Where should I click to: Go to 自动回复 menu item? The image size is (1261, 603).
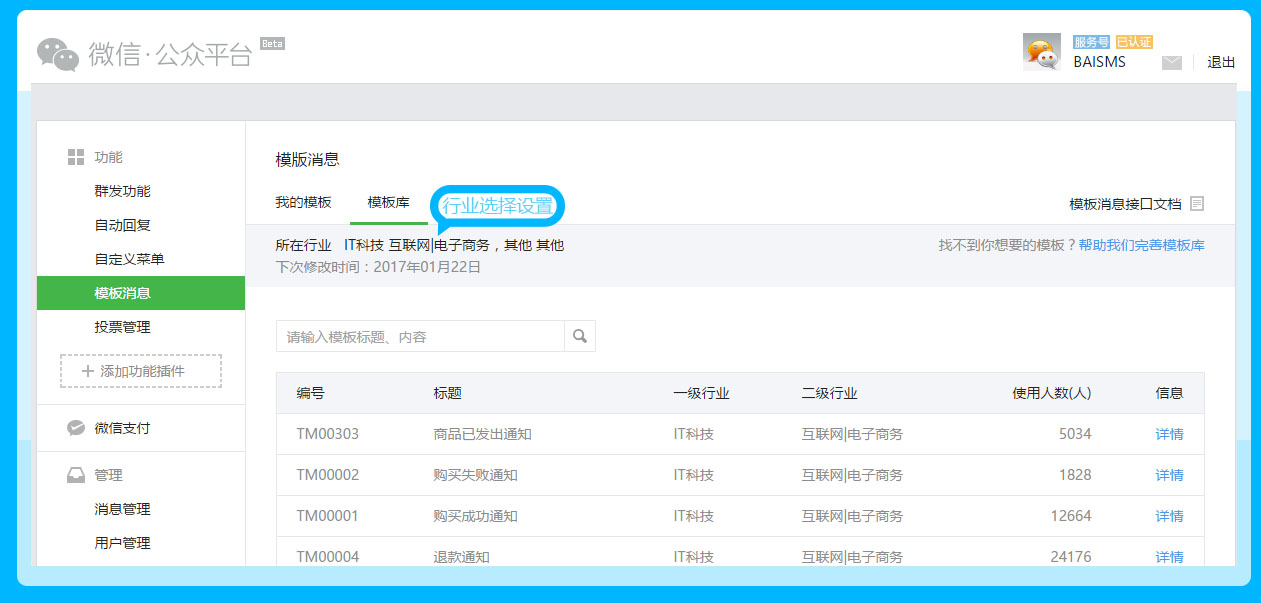coord(122,225)
